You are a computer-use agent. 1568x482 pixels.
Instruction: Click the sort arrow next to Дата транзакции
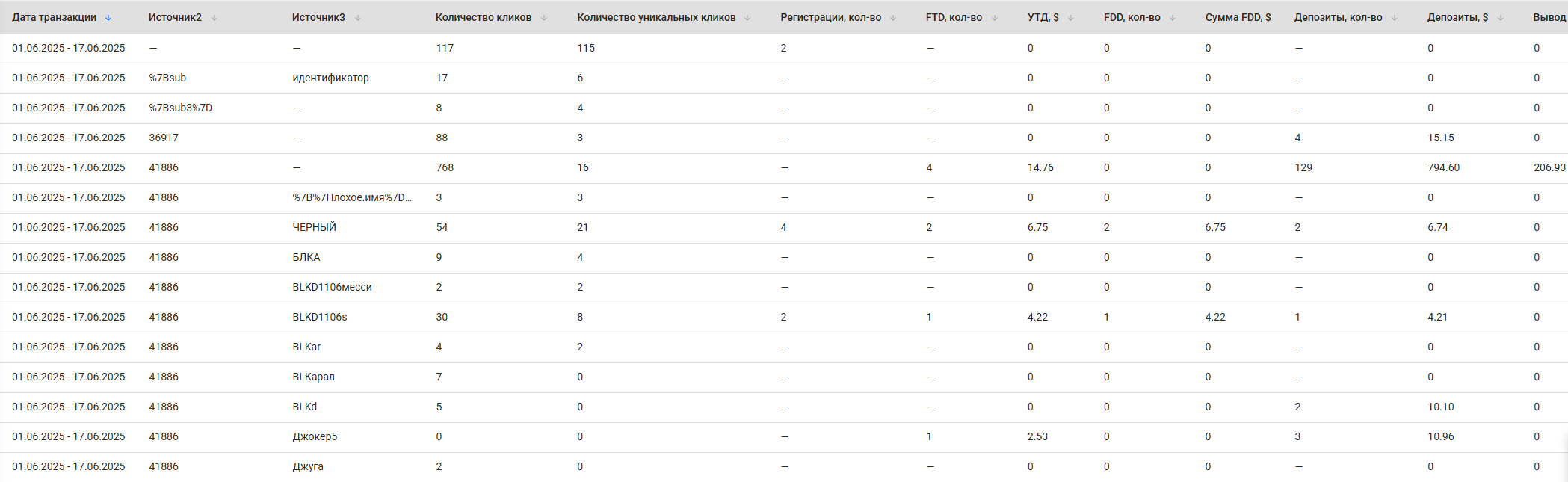pyautogui.click(x=108, y=18)
